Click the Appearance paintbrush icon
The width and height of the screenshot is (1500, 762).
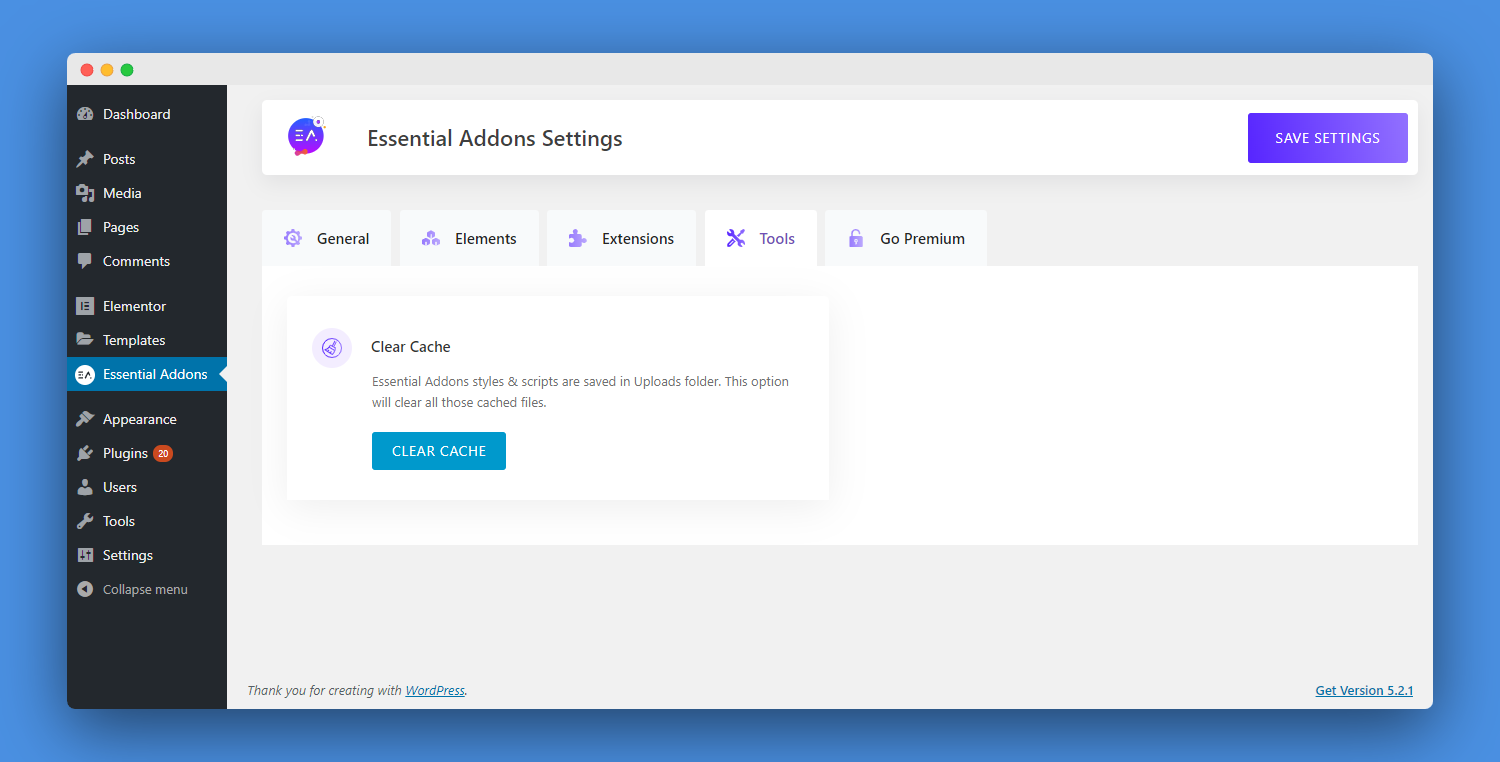pos(85,419)
